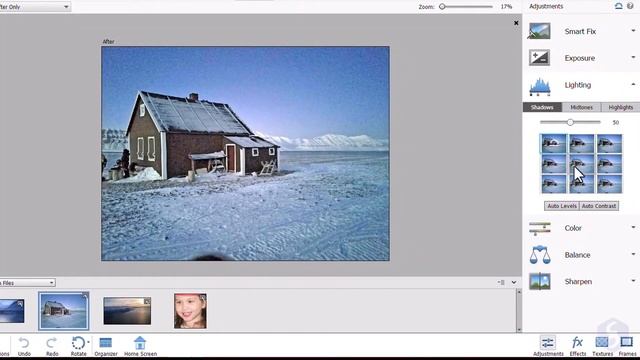640x360 pixels.
Task: Click the Sharpen adjustment icon
Action: coord(540,282)
